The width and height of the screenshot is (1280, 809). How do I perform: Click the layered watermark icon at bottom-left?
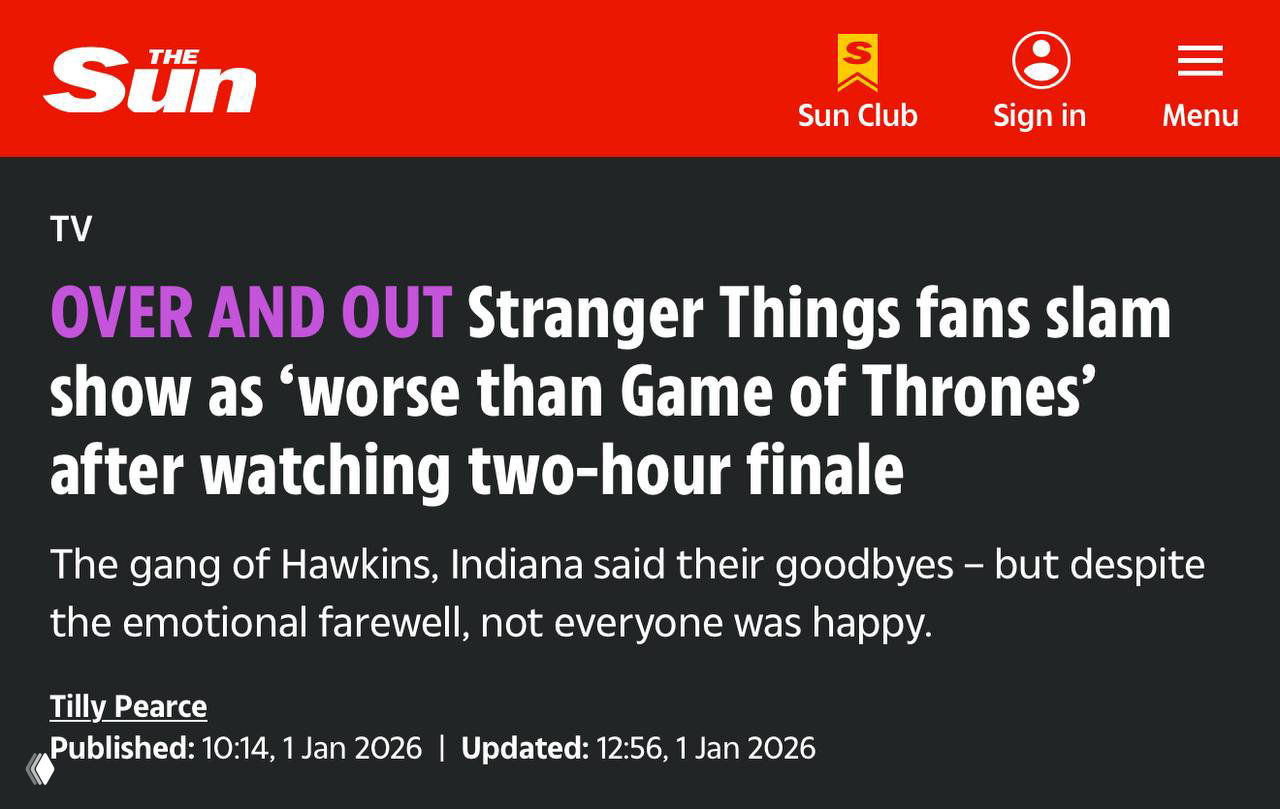tap(40, 768)
